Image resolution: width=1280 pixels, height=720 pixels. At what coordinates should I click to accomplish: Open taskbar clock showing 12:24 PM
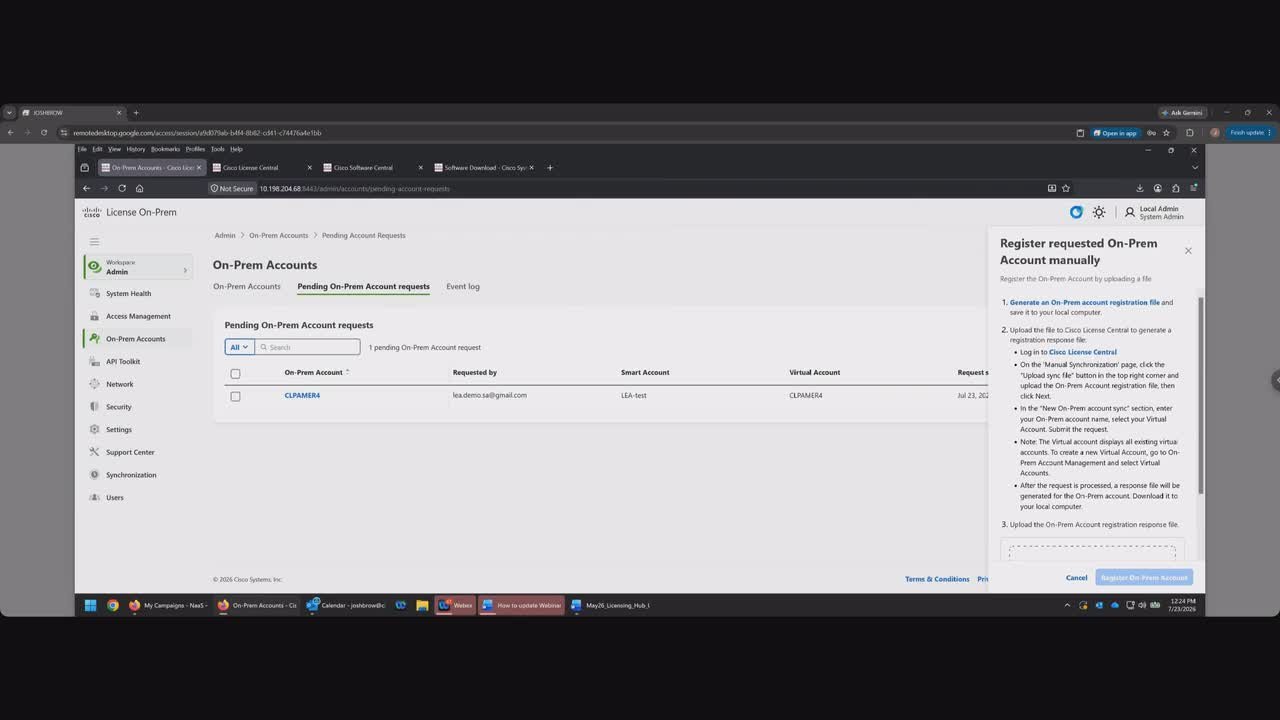(1183, 605)
